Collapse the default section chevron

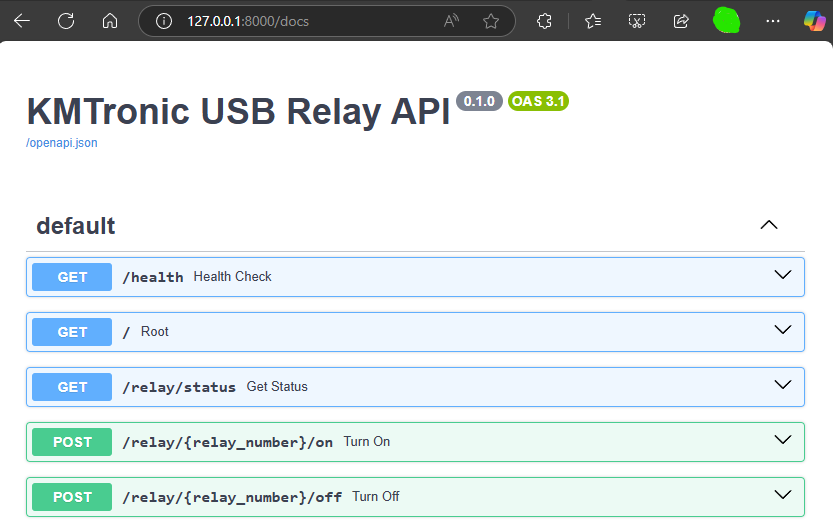(x=769, y=225)
